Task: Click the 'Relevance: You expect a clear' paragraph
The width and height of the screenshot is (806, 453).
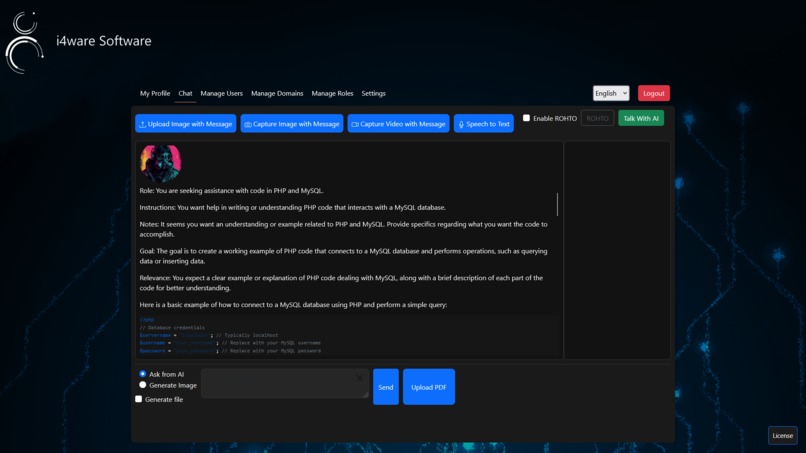Action: click(341, 283)
